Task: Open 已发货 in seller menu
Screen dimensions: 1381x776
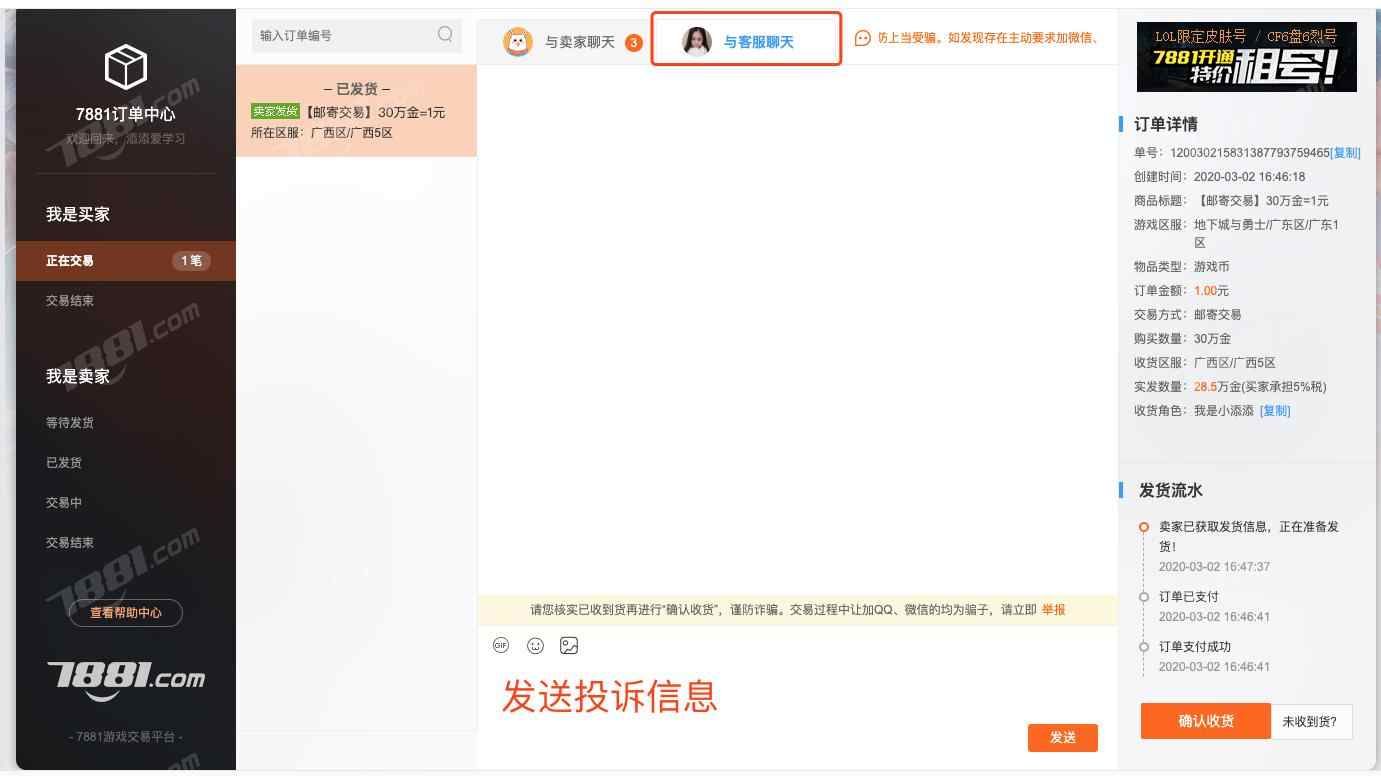Action: coord(64,463)
